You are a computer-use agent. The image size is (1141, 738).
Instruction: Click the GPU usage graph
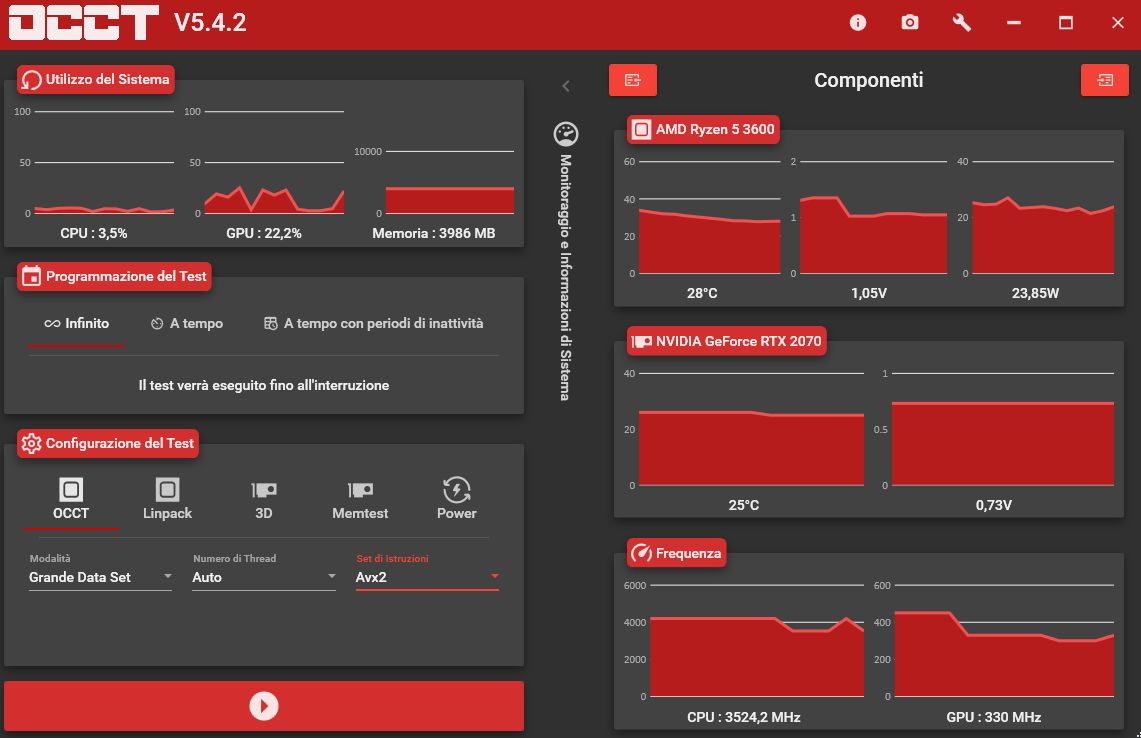tap(274, 163)
